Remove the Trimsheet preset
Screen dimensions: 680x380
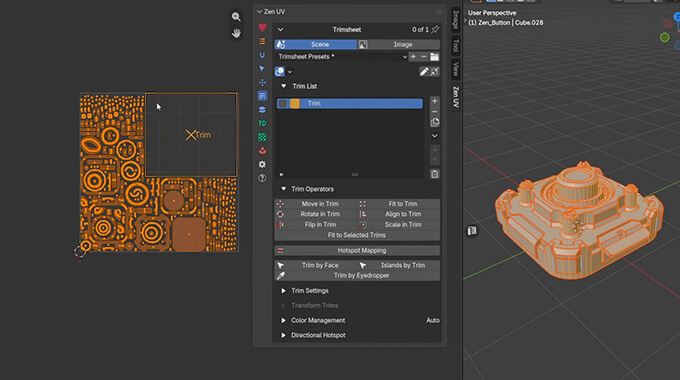424,57
